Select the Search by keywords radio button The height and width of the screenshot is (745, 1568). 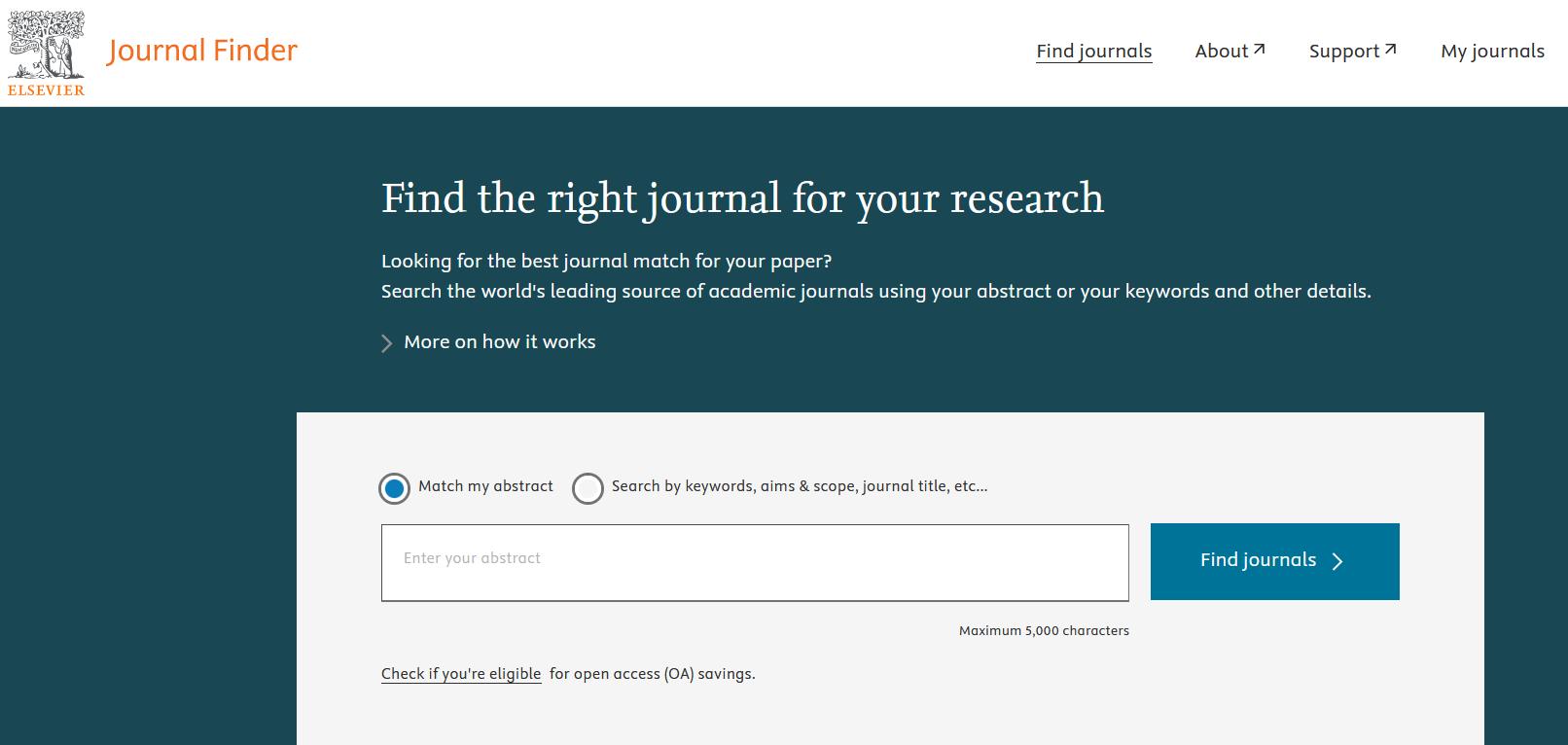[x=588, y=488]
